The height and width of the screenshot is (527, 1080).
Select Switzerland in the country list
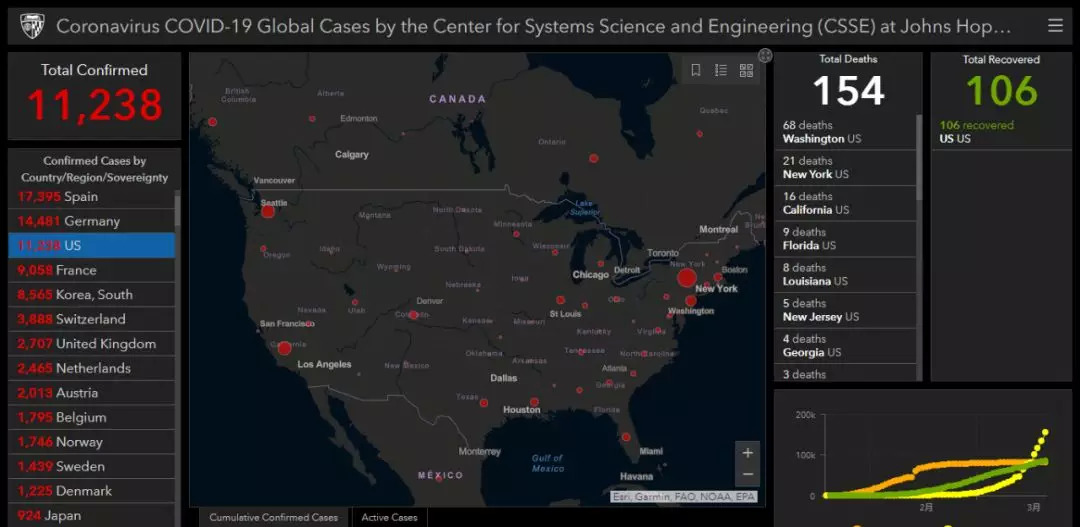click(92, 319)
